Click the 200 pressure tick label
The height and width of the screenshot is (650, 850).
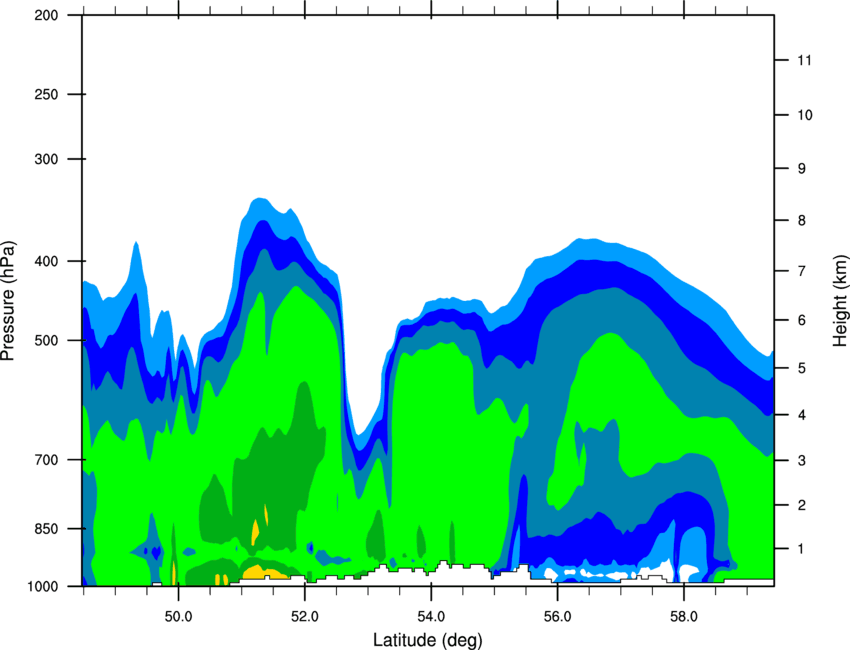(x=46, y=15)
